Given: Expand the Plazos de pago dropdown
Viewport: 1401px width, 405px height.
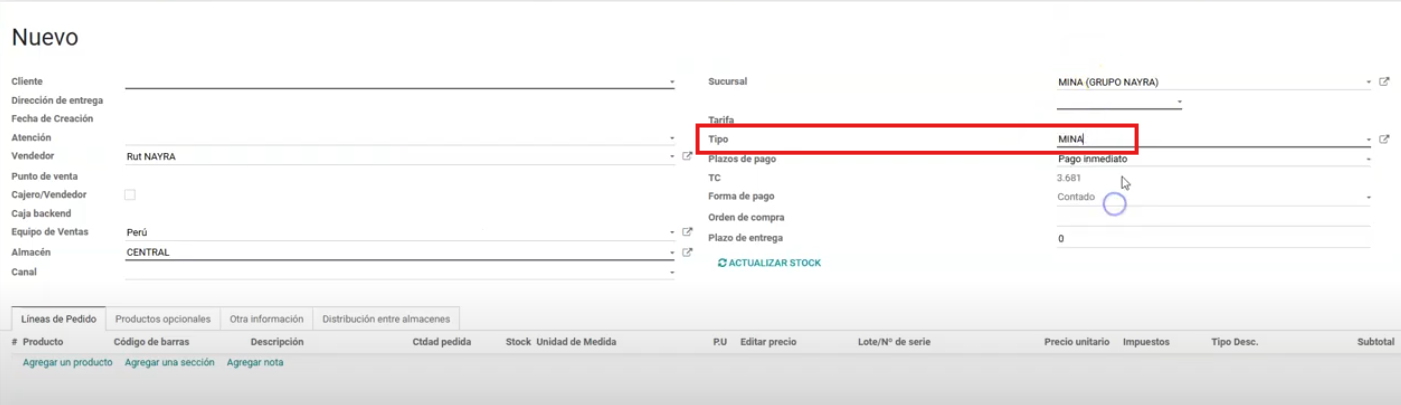Looking at the screenshot, I should pos(1369,158).
